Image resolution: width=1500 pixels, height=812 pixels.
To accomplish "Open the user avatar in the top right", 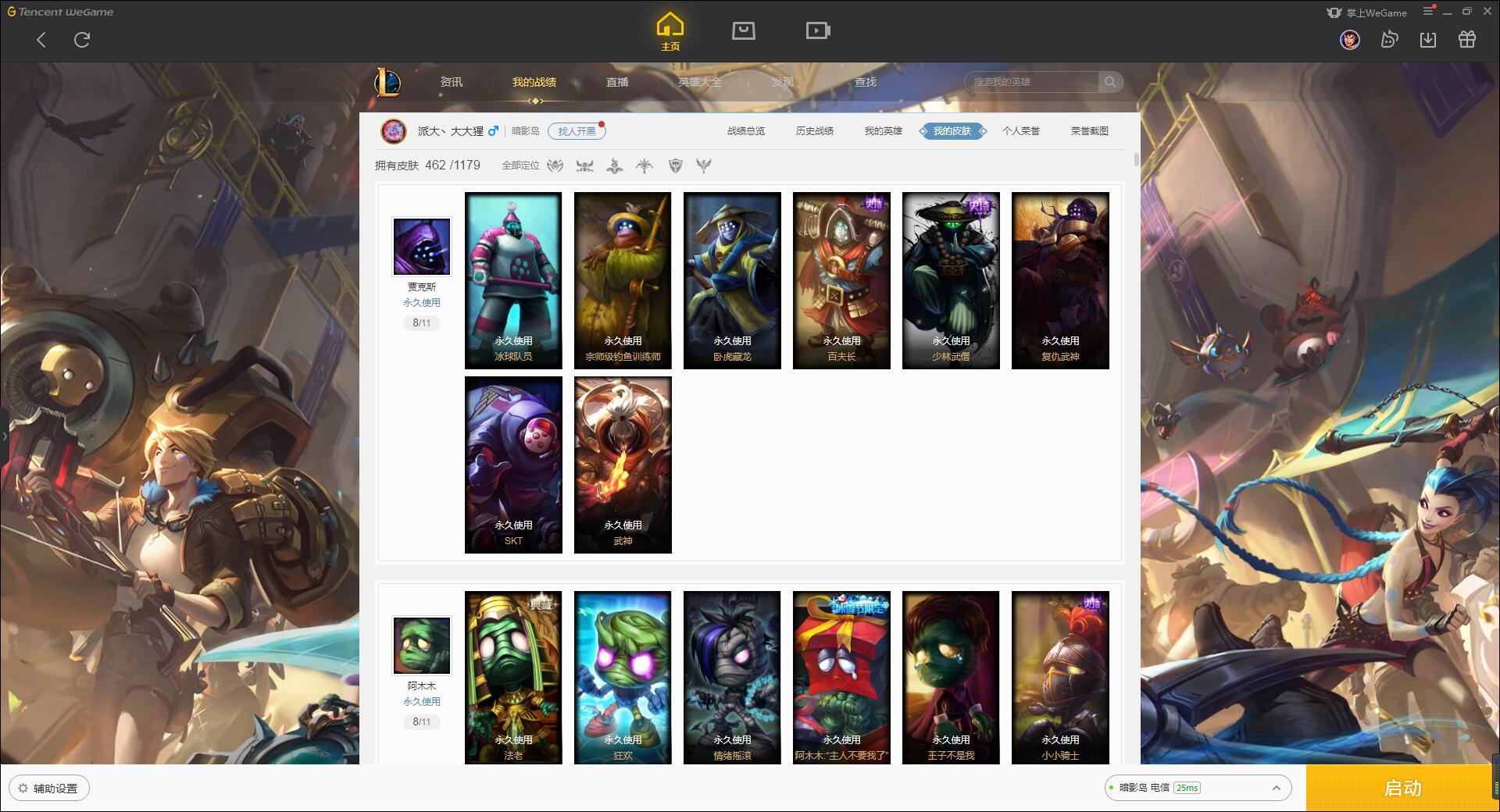I will pos(1350,39).
